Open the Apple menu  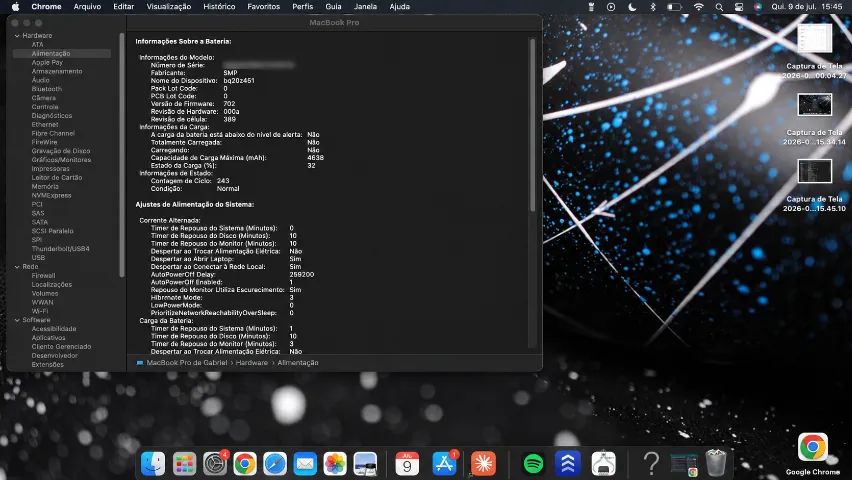(16, 7)
